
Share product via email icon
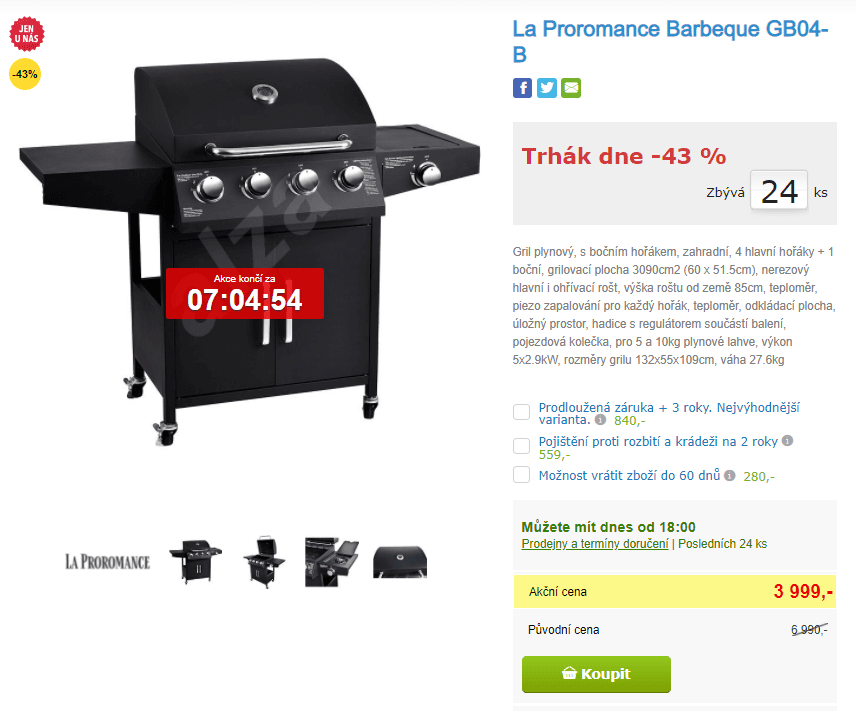click(x=571, y=88)
